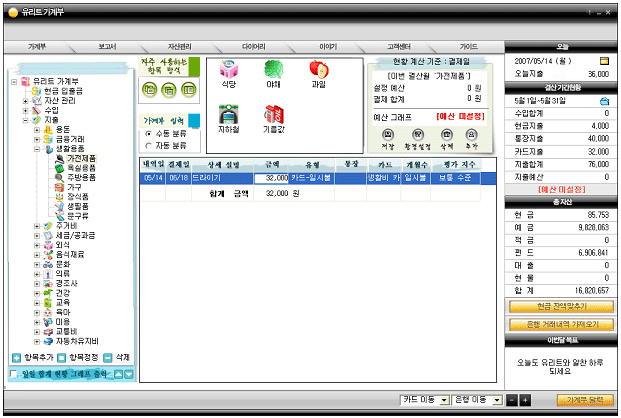Select 욕실용품 in the category tree
This screenshot has width=621, height=418.
81,168
